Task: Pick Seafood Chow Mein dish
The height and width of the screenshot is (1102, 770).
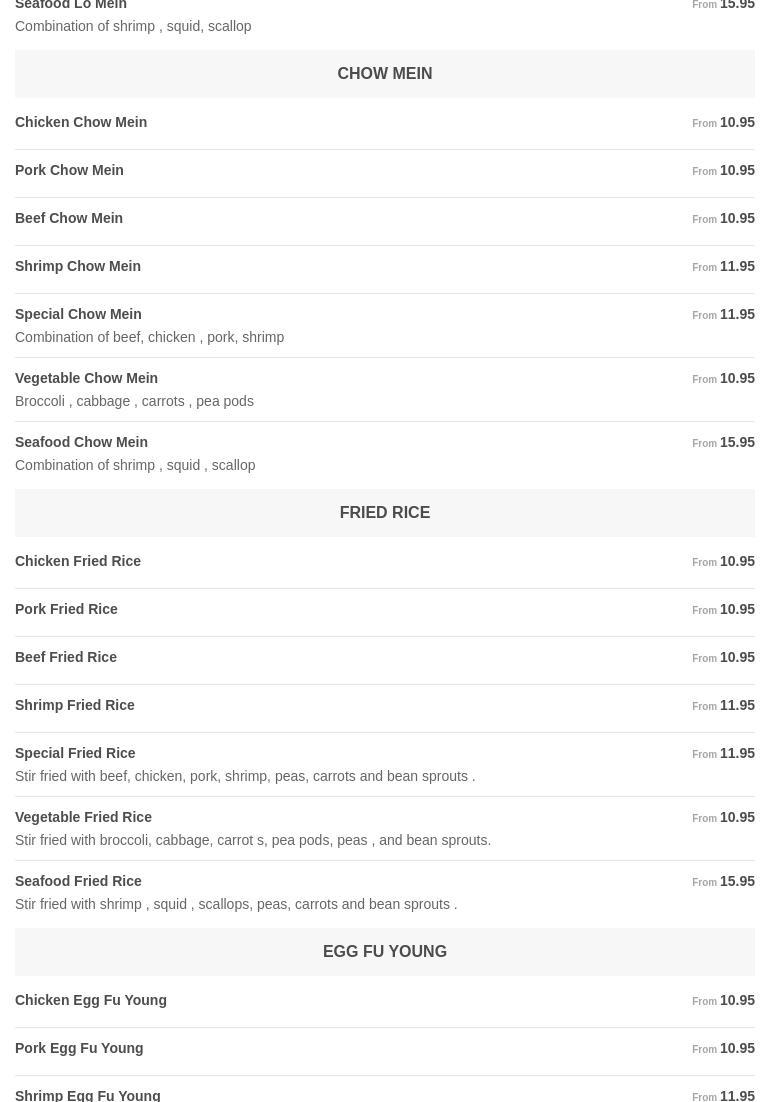Action: [81, 442]
